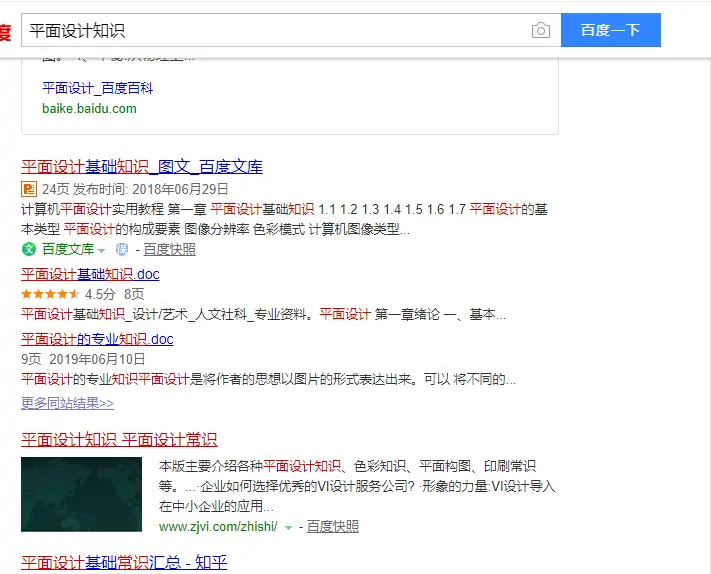
Task: Click the dark green result thumbnail
Action: [82, 494]
